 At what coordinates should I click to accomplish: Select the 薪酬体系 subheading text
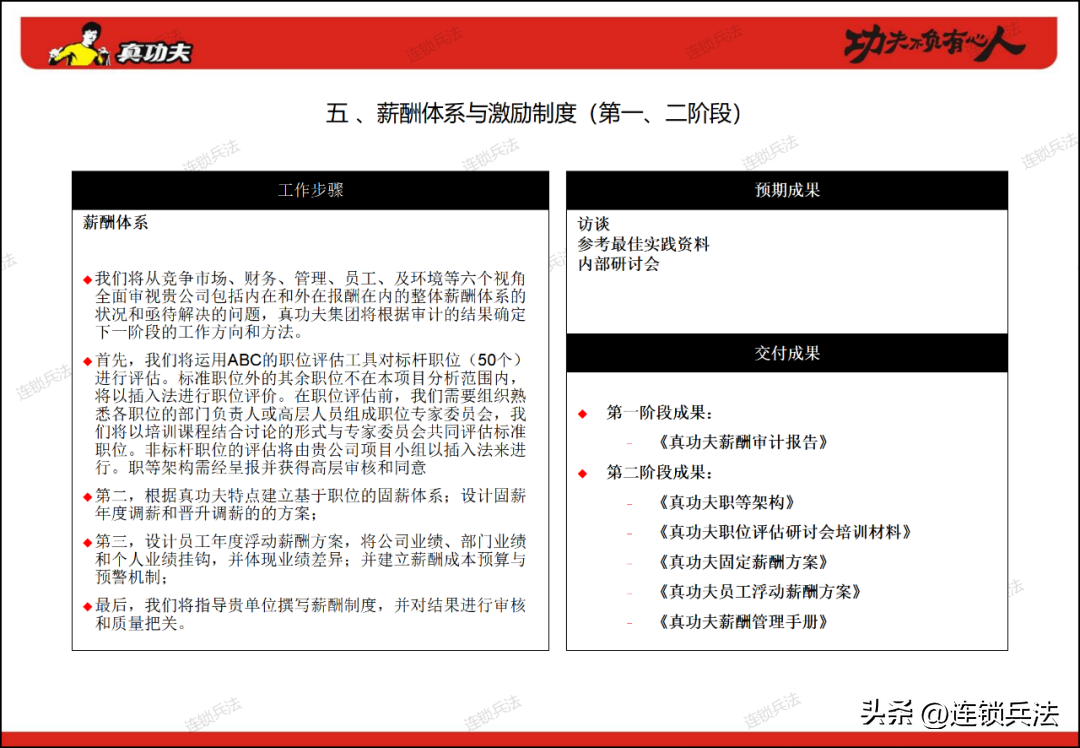click(116, 222)
